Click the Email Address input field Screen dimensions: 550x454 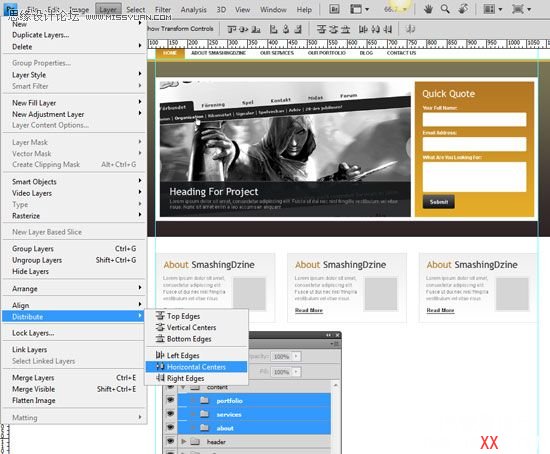pos(474,144)
